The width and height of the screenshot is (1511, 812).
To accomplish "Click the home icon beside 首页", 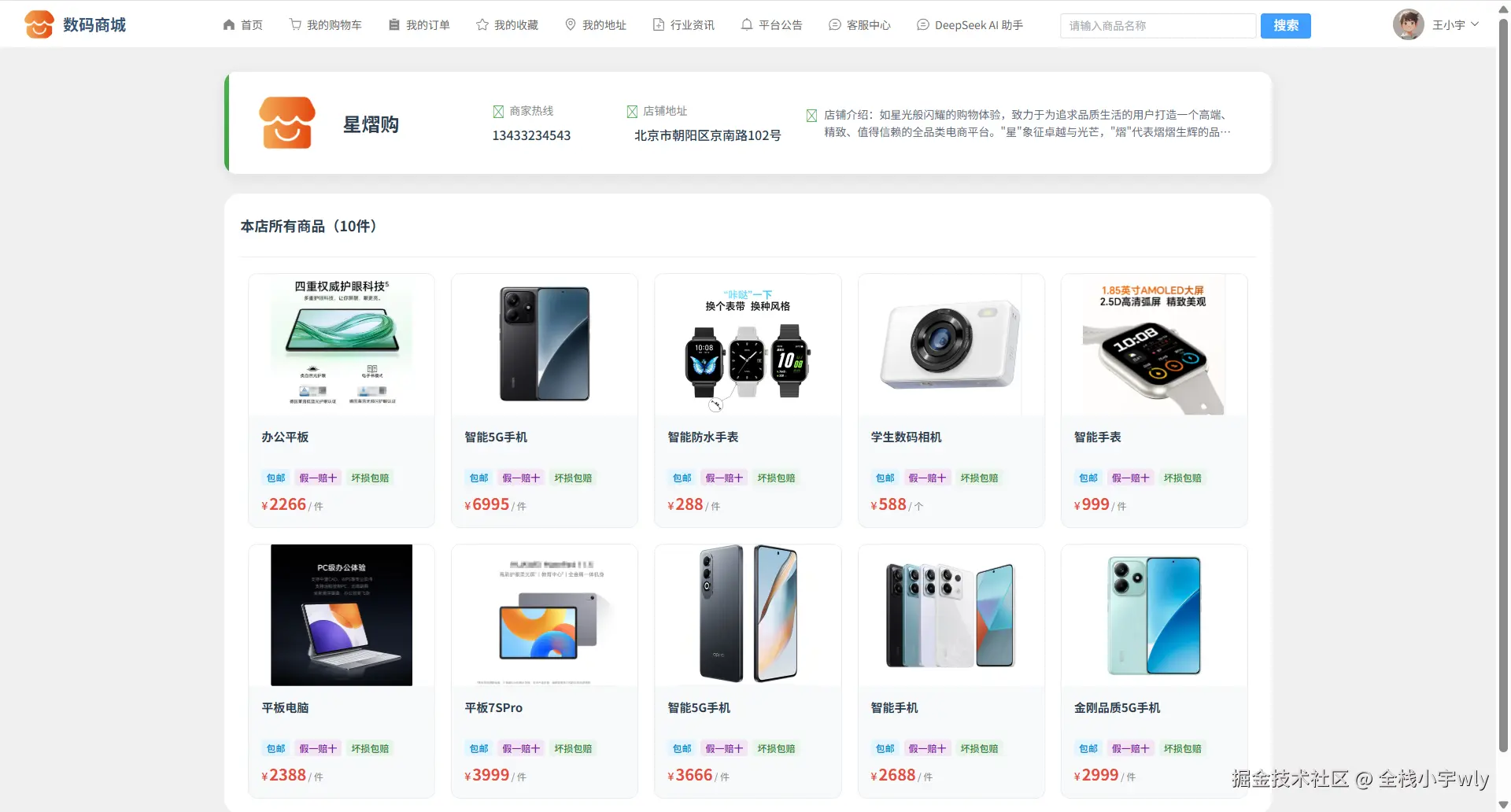I will coord(229,25).
